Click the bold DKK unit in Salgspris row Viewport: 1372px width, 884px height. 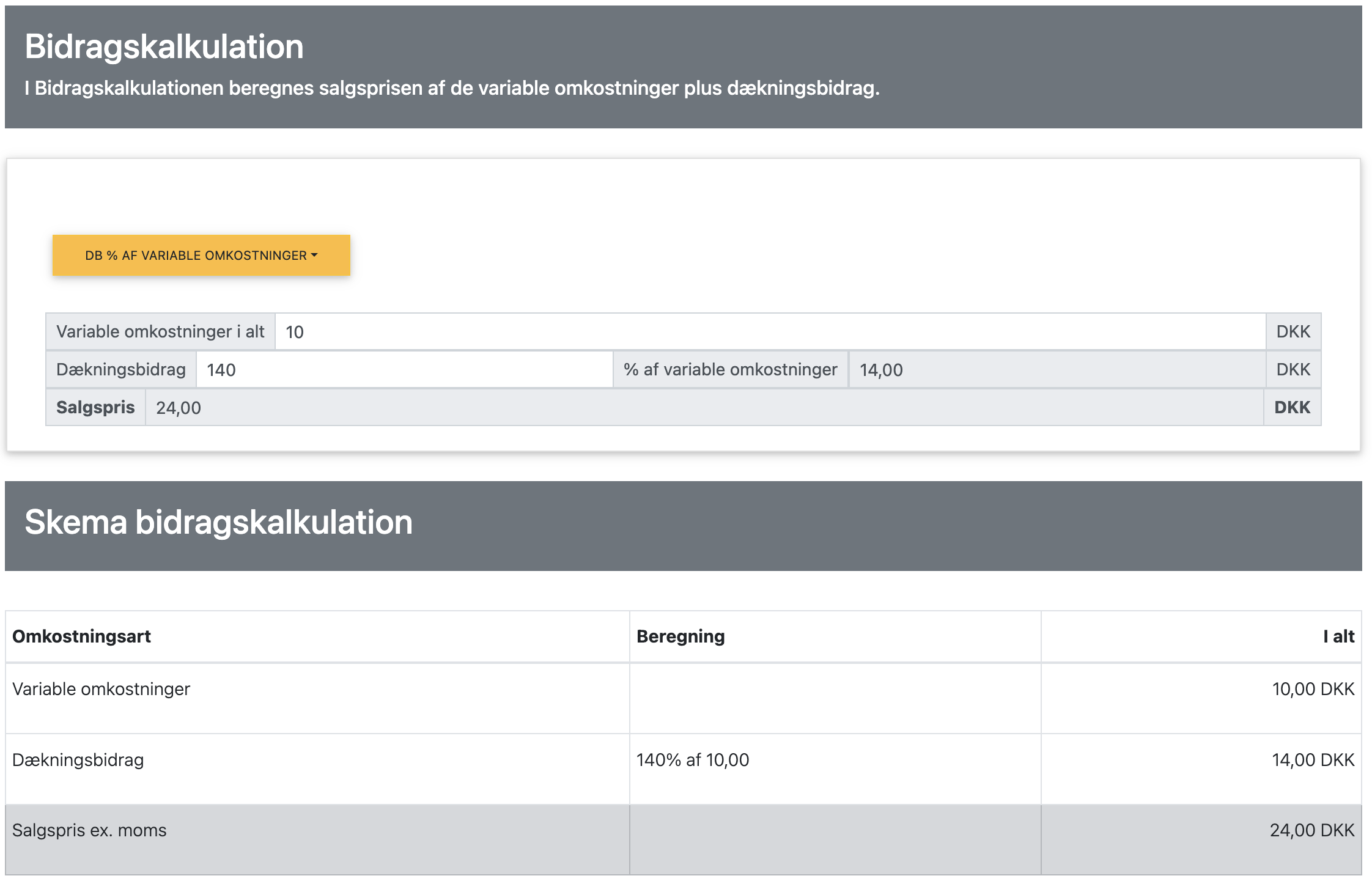[x=1292, y=408]
